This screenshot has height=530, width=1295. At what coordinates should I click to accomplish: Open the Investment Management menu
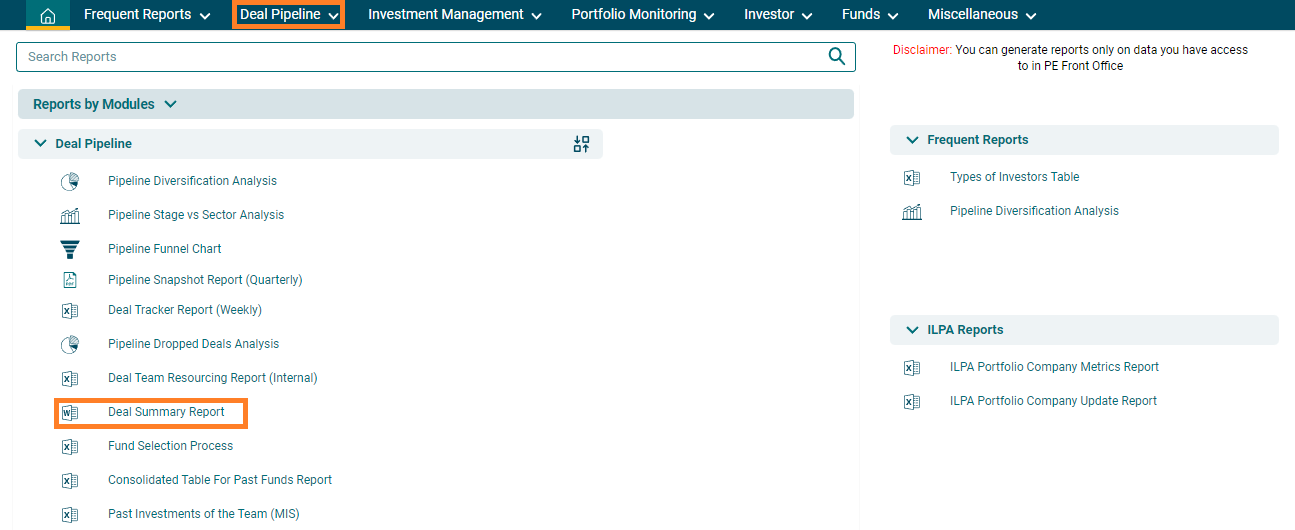pos(454,15)
